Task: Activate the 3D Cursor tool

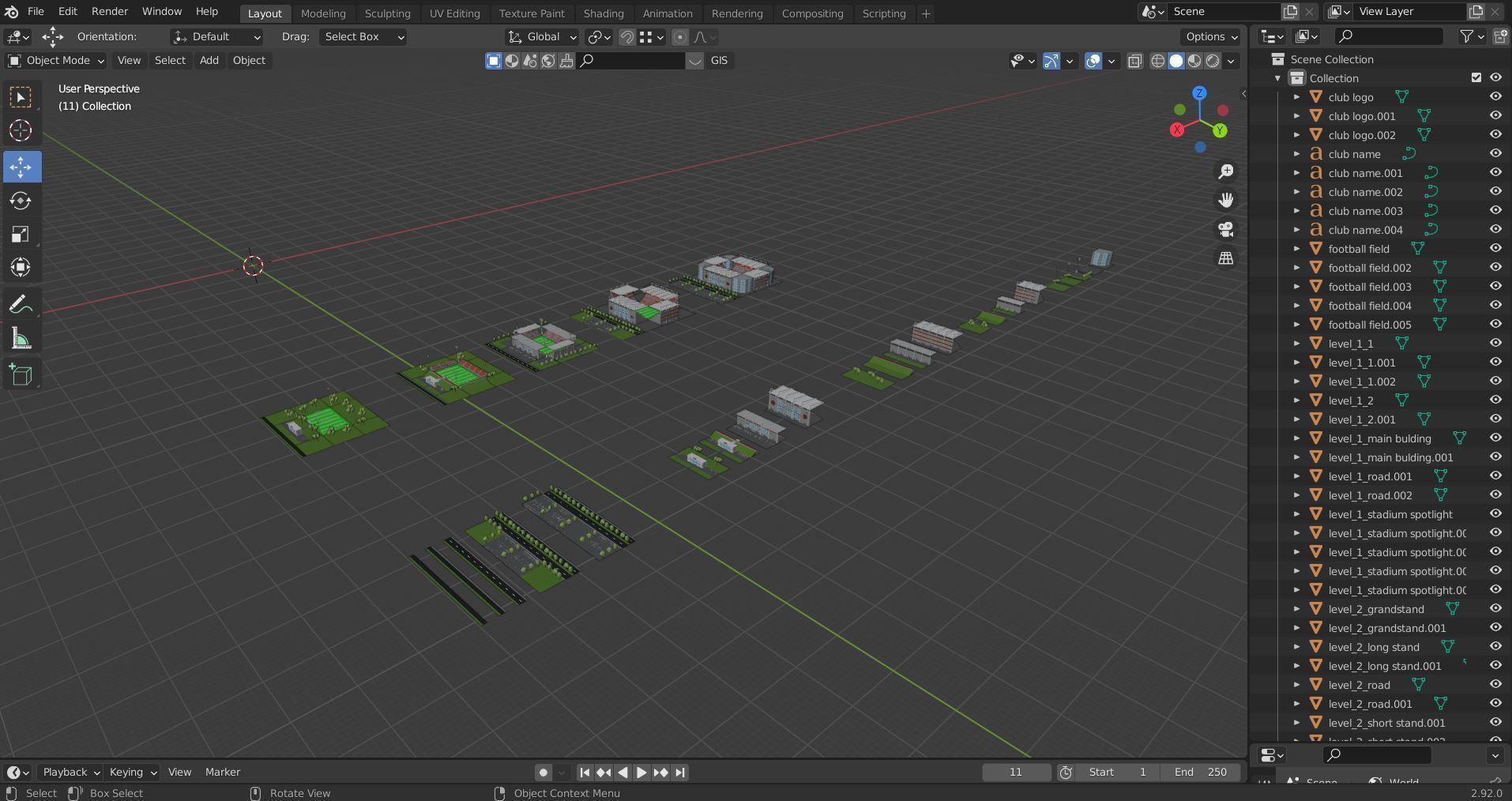Action: click(21, 130)
